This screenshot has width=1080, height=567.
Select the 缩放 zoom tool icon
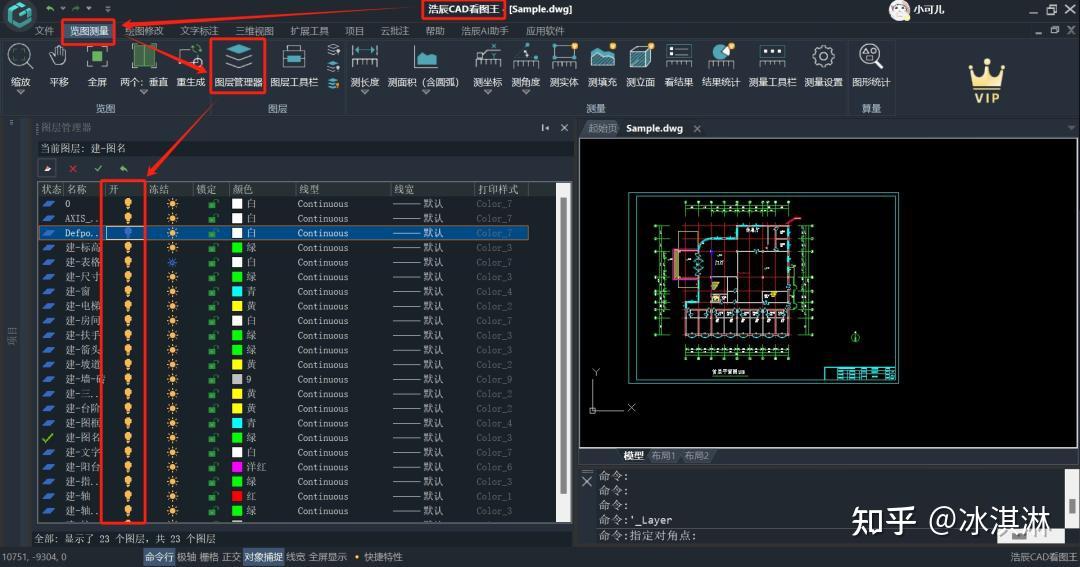pos(20,57)
